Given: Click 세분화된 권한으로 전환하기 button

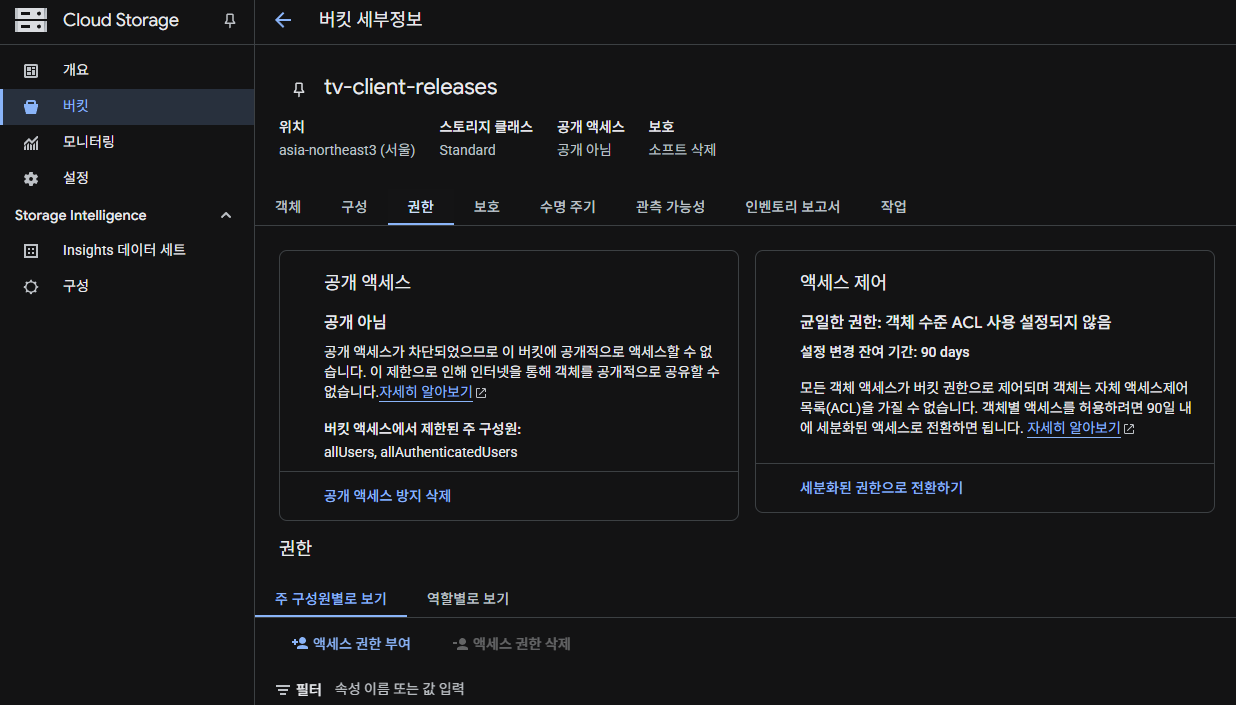Looking at the screenshot, I should coord(881,488).
